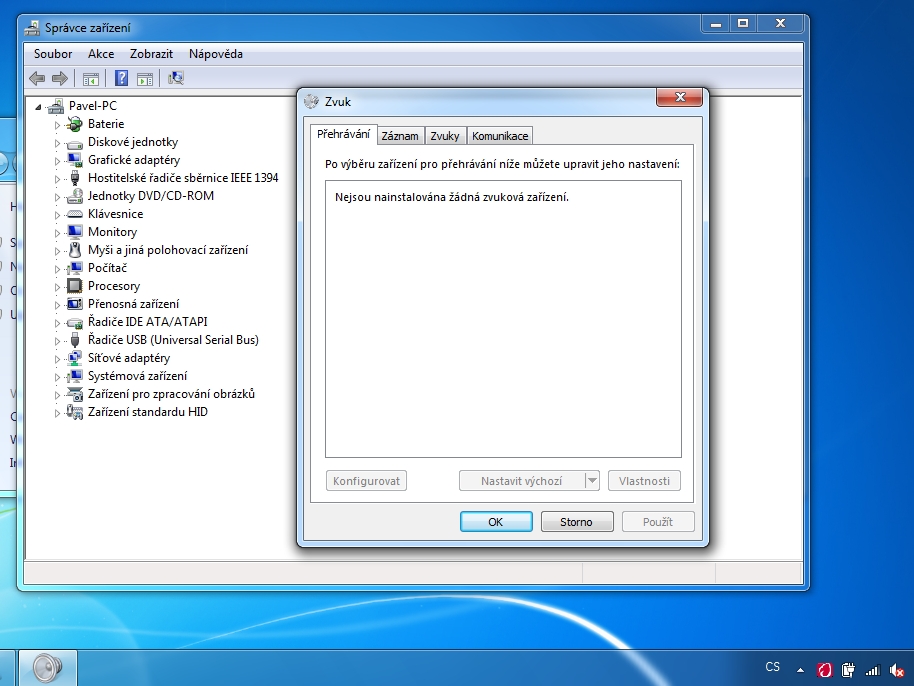914x686 pixels.
Task: Select the Pavel-PC tree label
Action: (93, 105)
